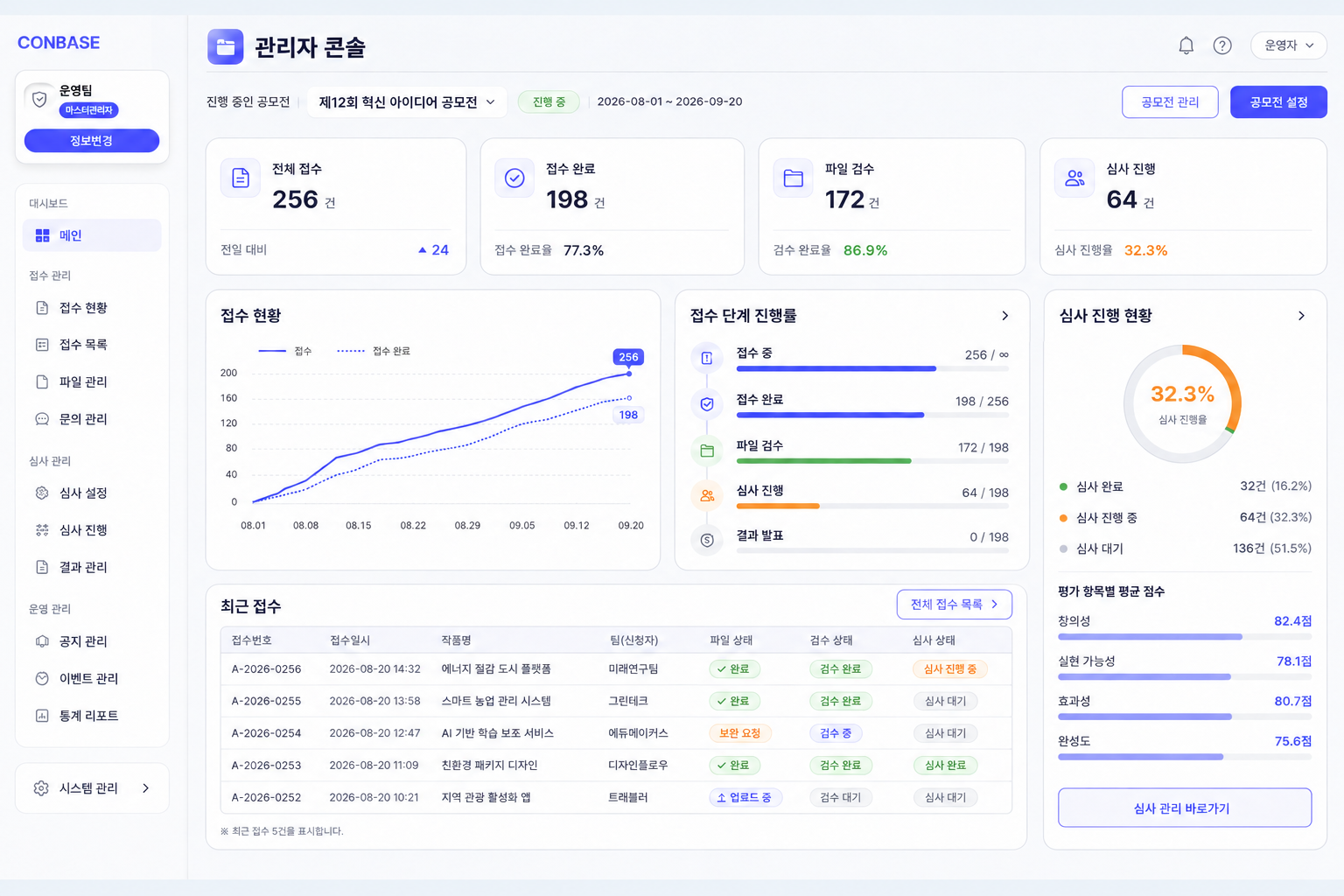Open the help question mark icon

[1222, 45]
